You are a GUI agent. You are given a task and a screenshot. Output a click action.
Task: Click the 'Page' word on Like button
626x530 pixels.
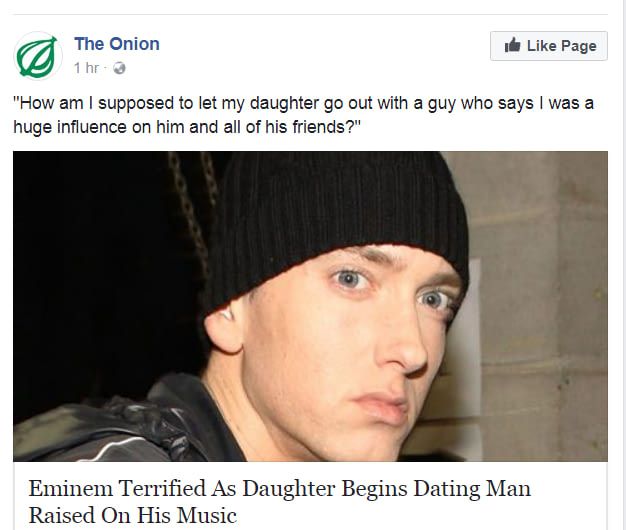[578, 46]
